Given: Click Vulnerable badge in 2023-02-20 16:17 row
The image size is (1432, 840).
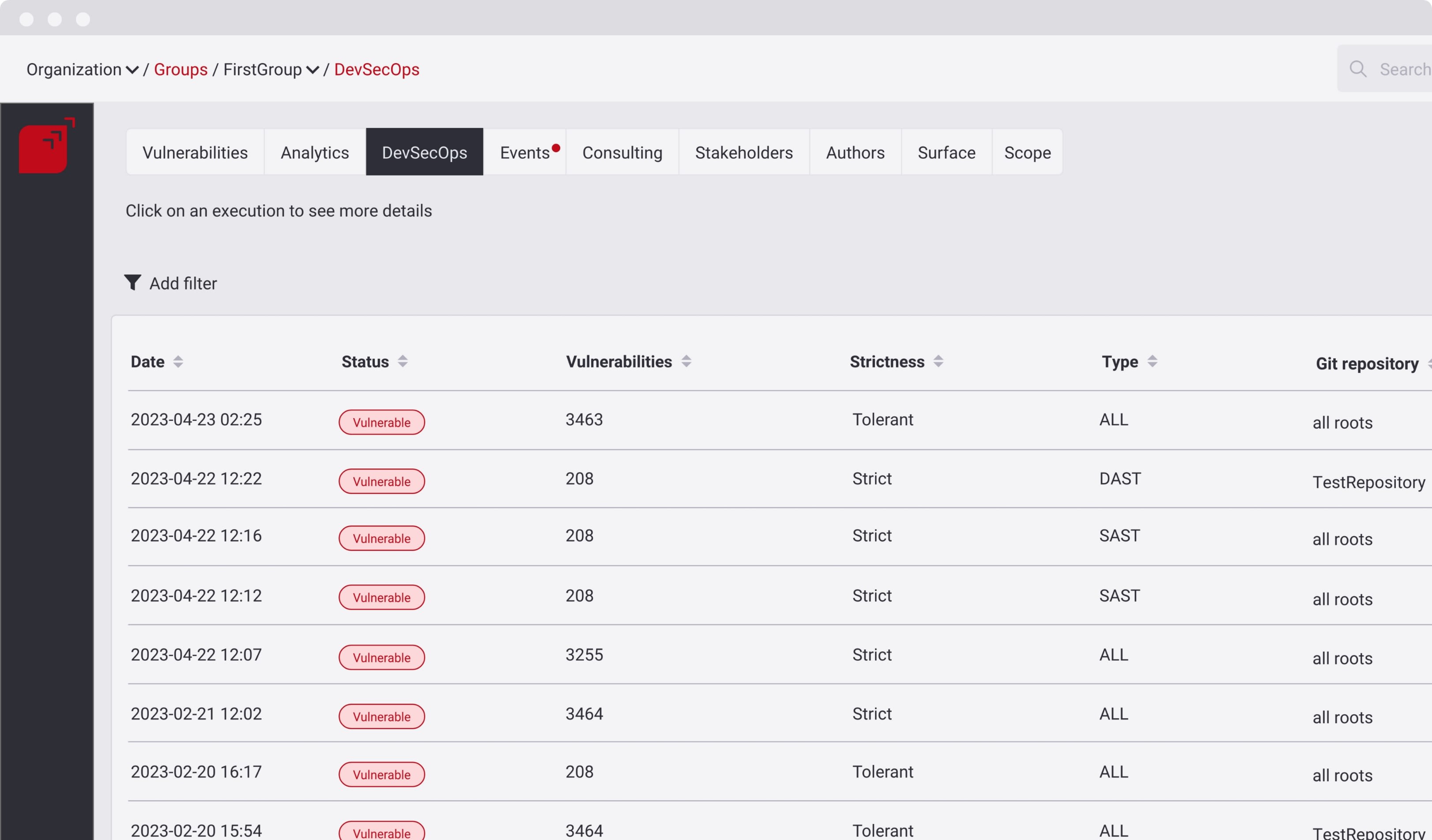Looking at the screenshot, I should 382,774.
